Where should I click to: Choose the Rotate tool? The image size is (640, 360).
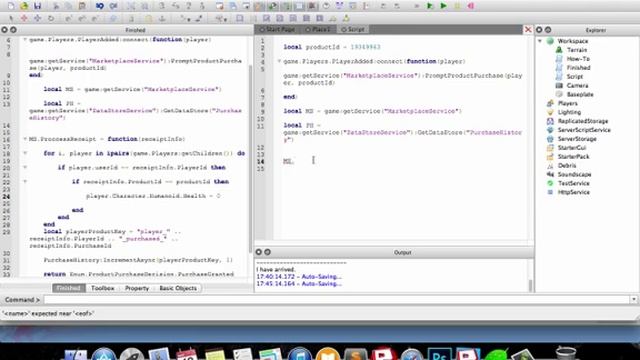point(51,18)
